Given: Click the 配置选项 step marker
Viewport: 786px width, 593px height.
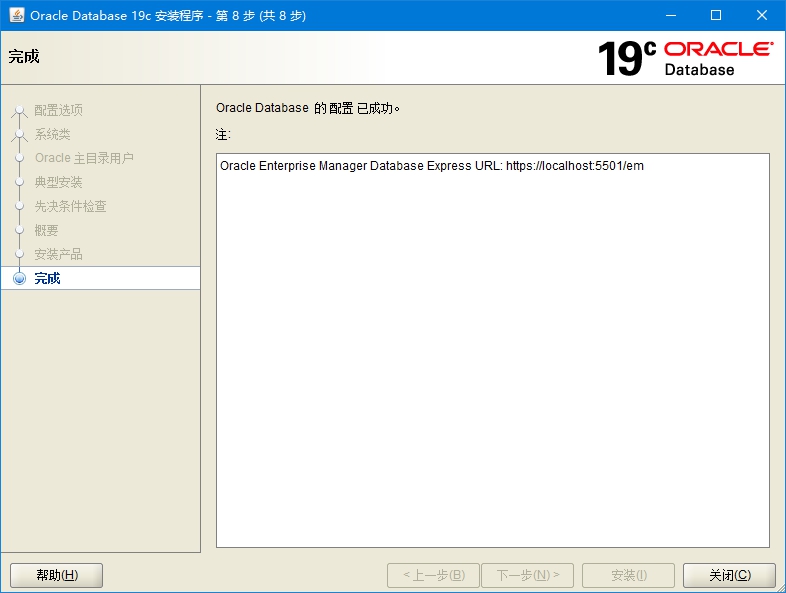Looking at the screenshot, I should pyautogui.click(x=19, y=110).
